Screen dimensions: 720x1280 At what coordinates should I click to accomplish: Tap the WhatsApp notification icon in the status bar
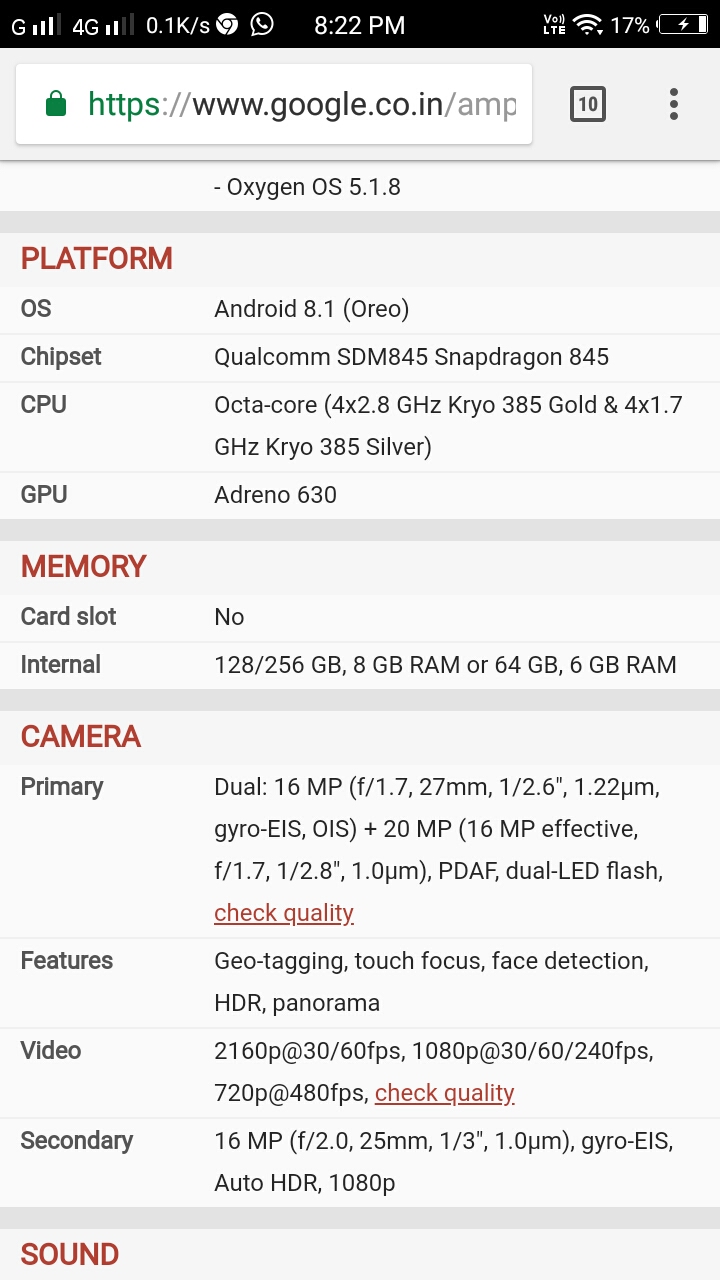click(262, 24)
